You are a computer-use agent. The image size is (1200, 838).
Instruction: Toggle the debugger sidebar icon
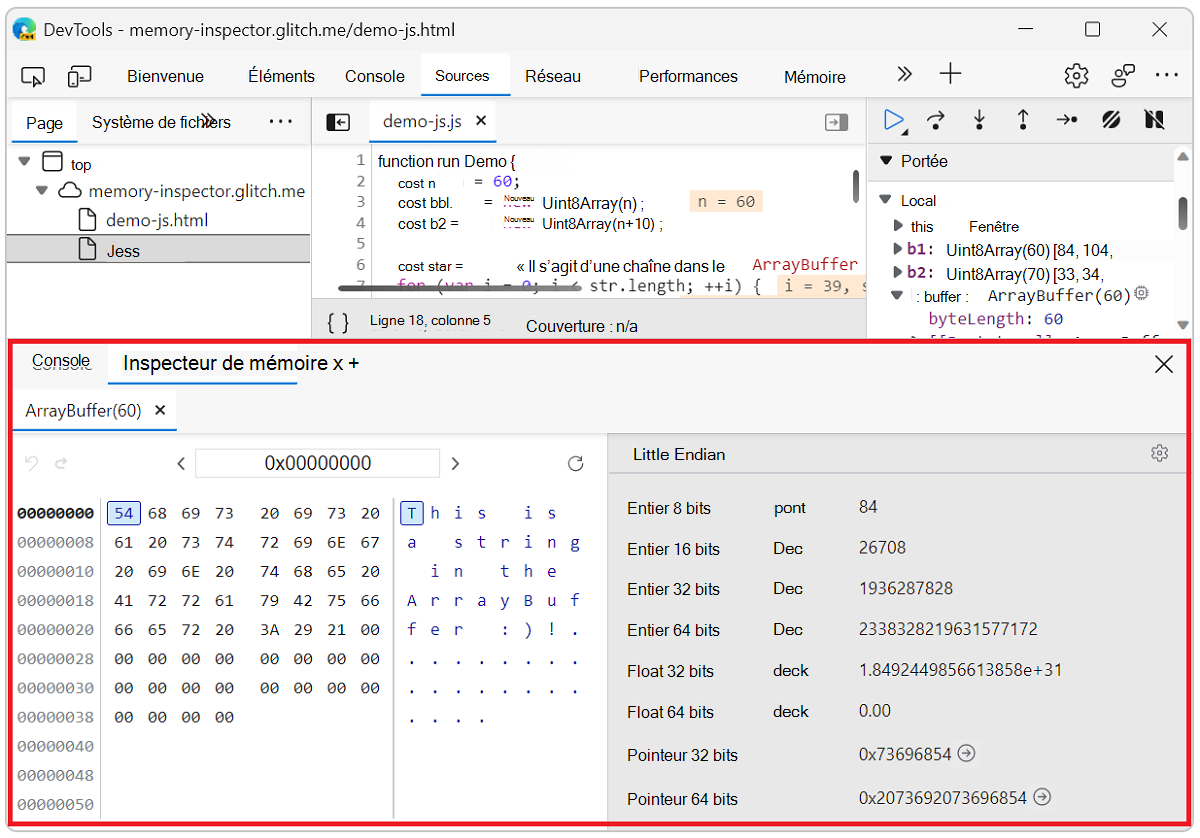point(836,122)
